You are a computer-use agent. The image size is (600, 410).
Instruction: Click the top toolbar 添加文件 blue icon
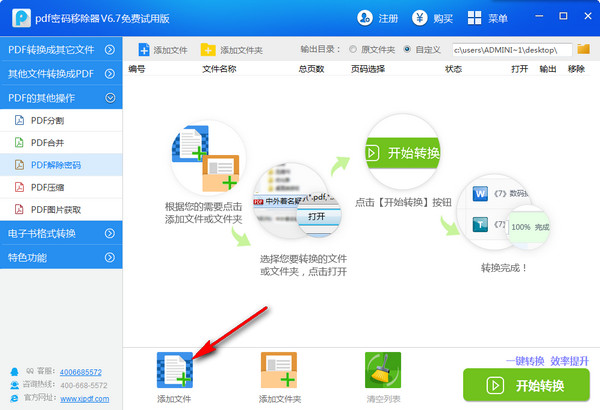pos(144,50)
